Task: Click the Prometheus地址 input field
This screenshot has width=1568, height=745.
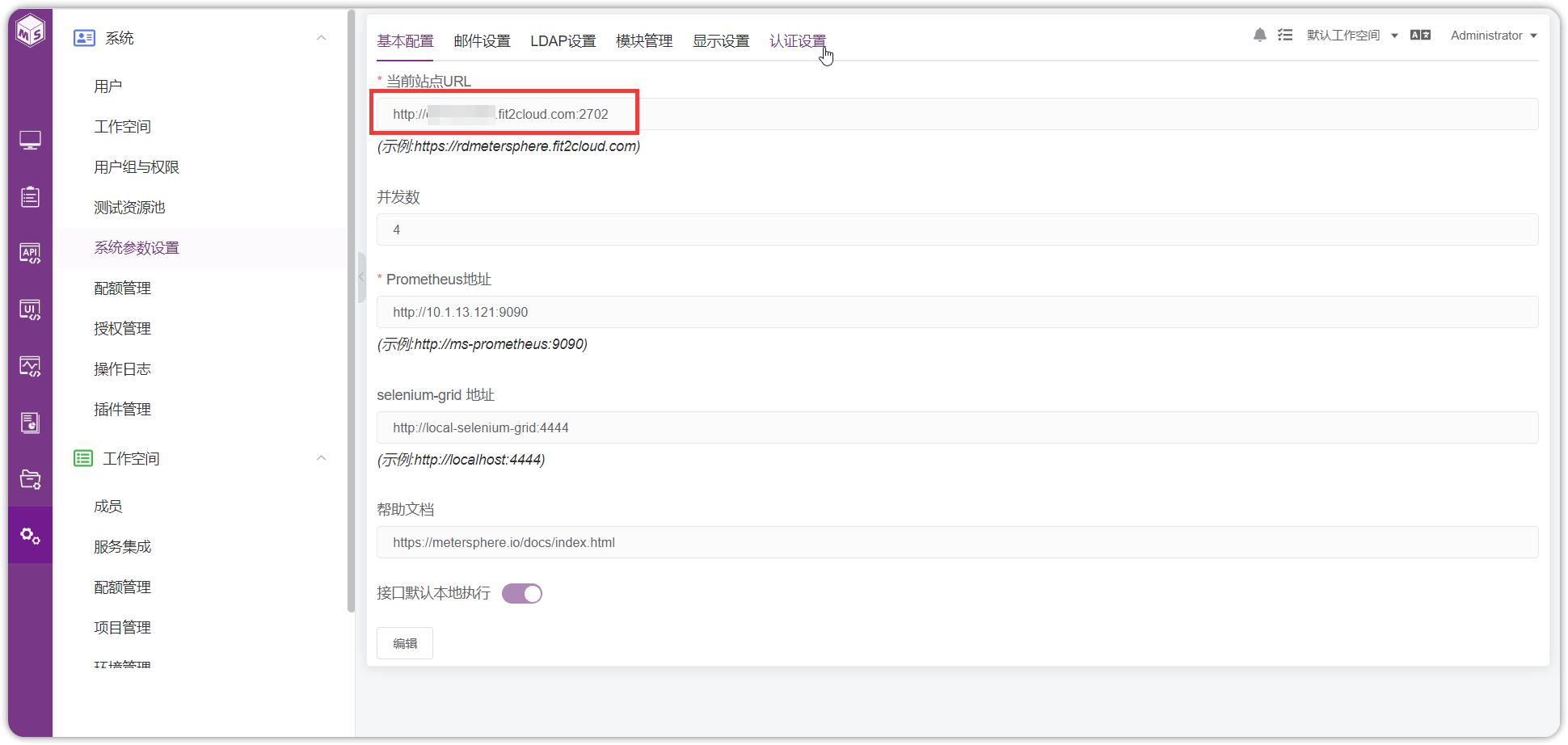Action: click(957, 312)
